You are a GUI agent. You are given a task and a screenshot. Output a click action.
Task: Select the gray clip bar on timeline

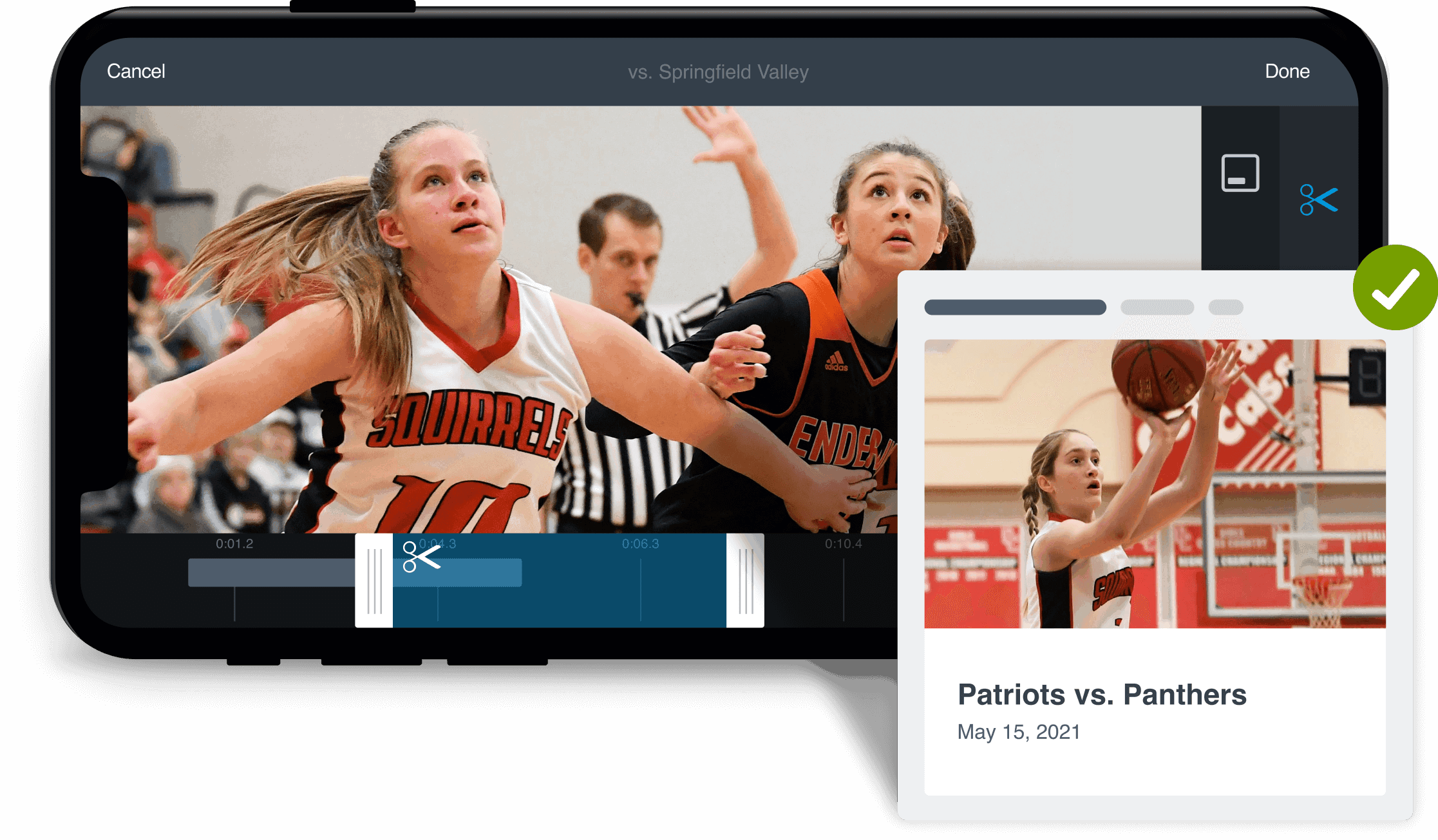coord(270,572)
